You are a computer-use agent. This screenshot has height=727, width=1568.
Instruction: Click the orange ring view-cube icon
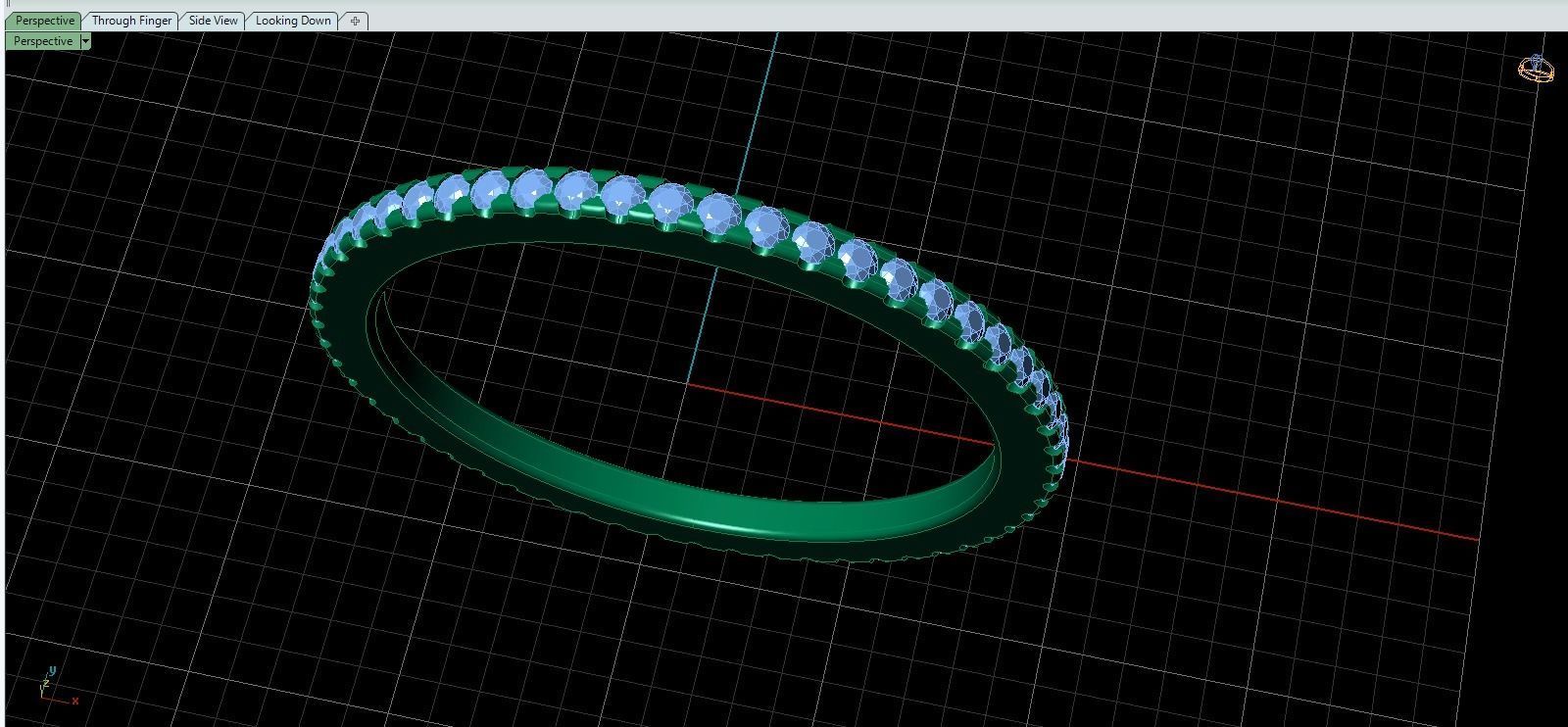(1536, 69)
